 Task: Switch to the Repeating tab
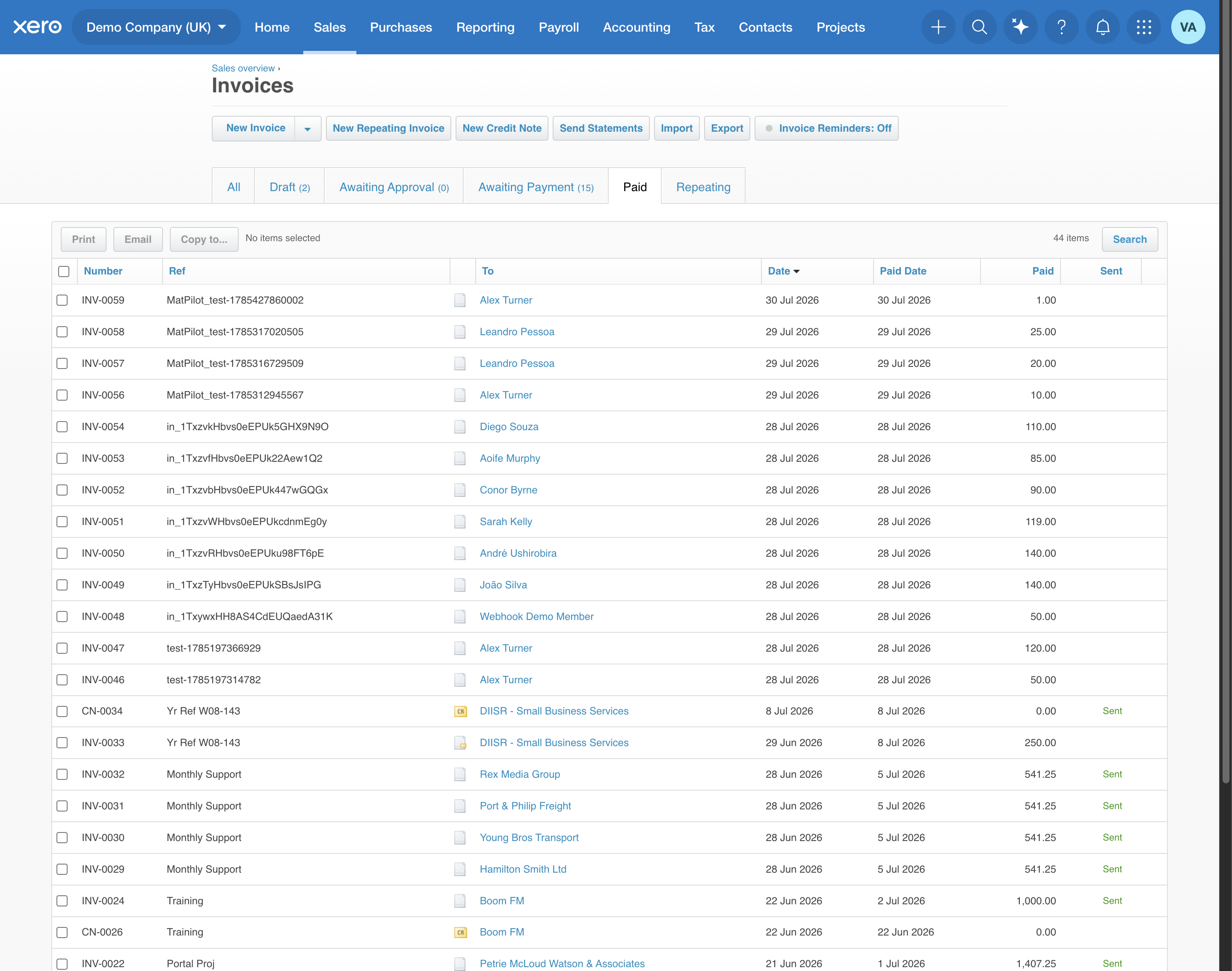coord(703,187)
